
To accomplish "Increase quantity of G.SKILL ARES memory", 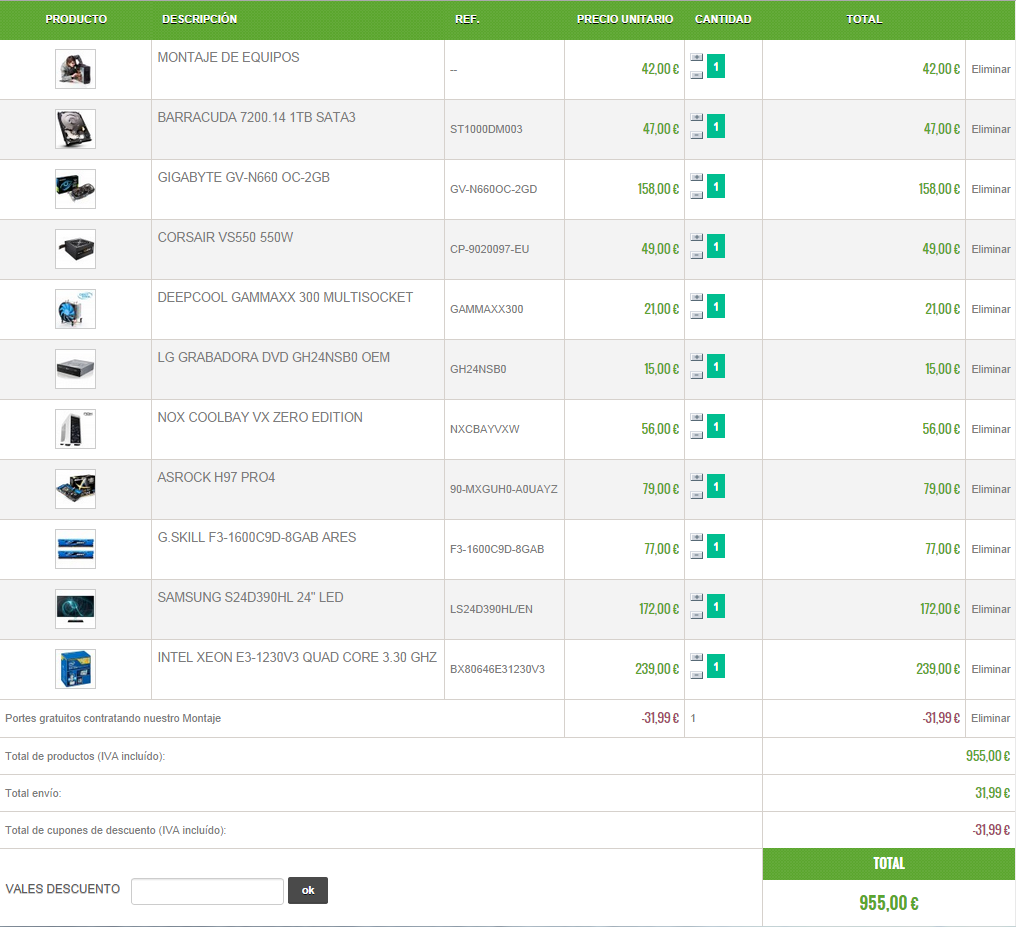I will point(697,538).
